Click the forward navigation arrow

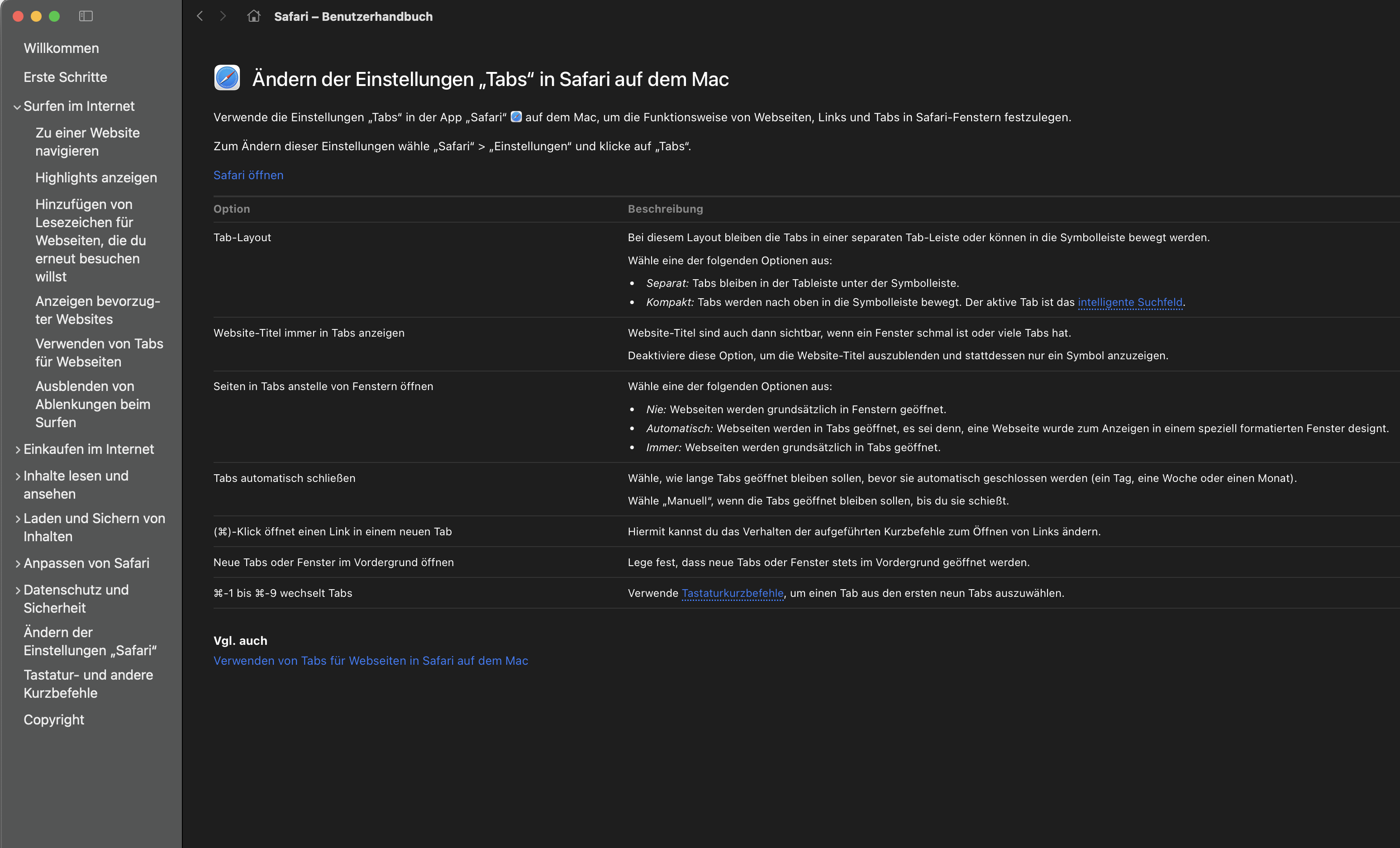tap(223, 16)
